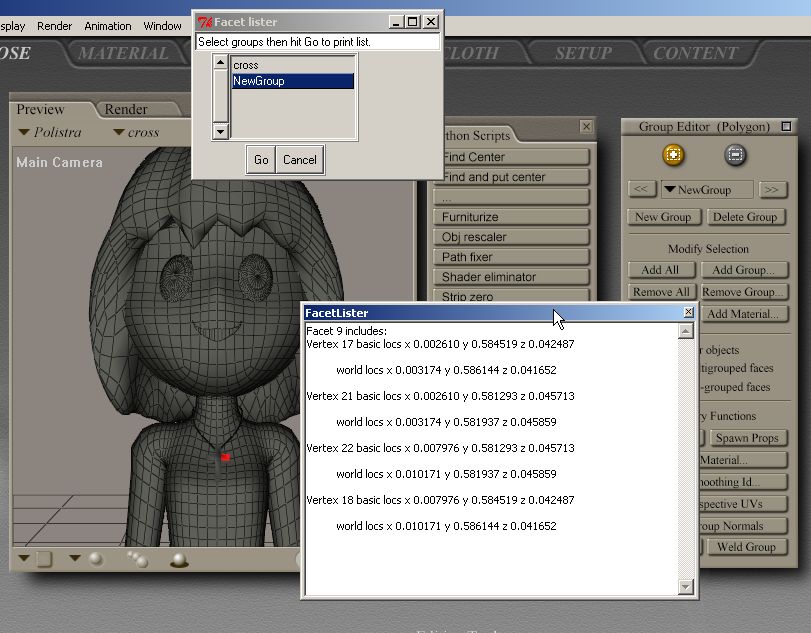This screenshot has height=633, width=811.
Task: Click the square box icon below the preview
Action: [44, 559]
